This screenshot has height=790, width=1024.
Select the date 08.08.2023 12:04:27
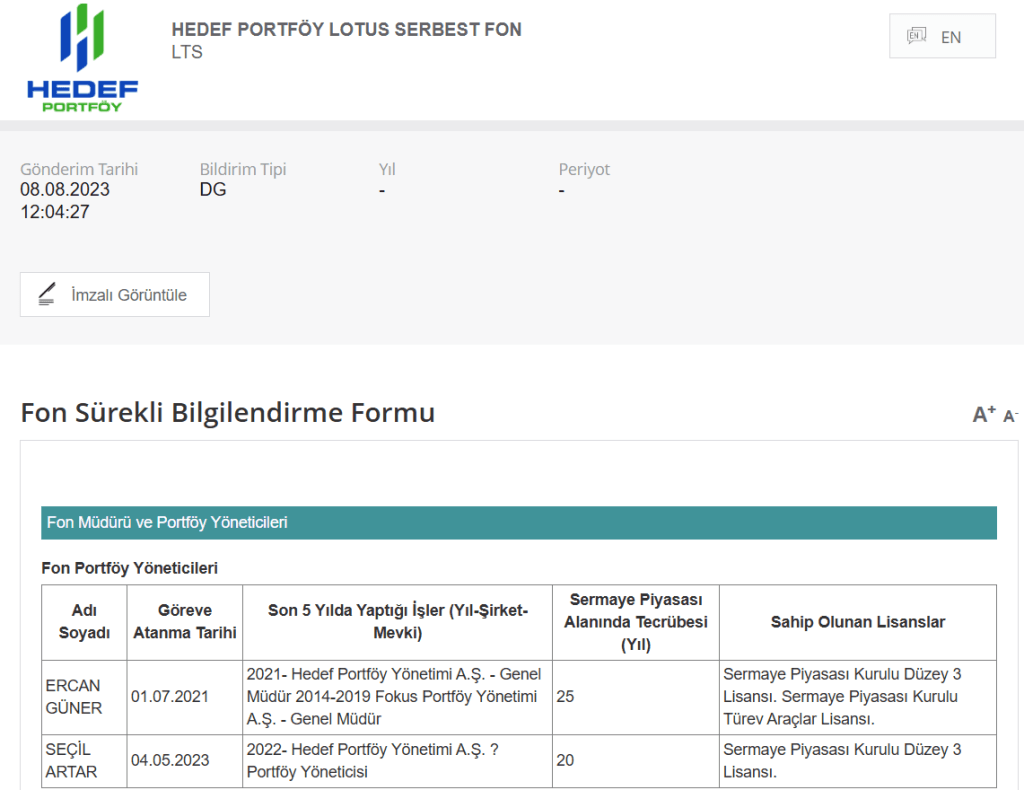coord(65,200)
